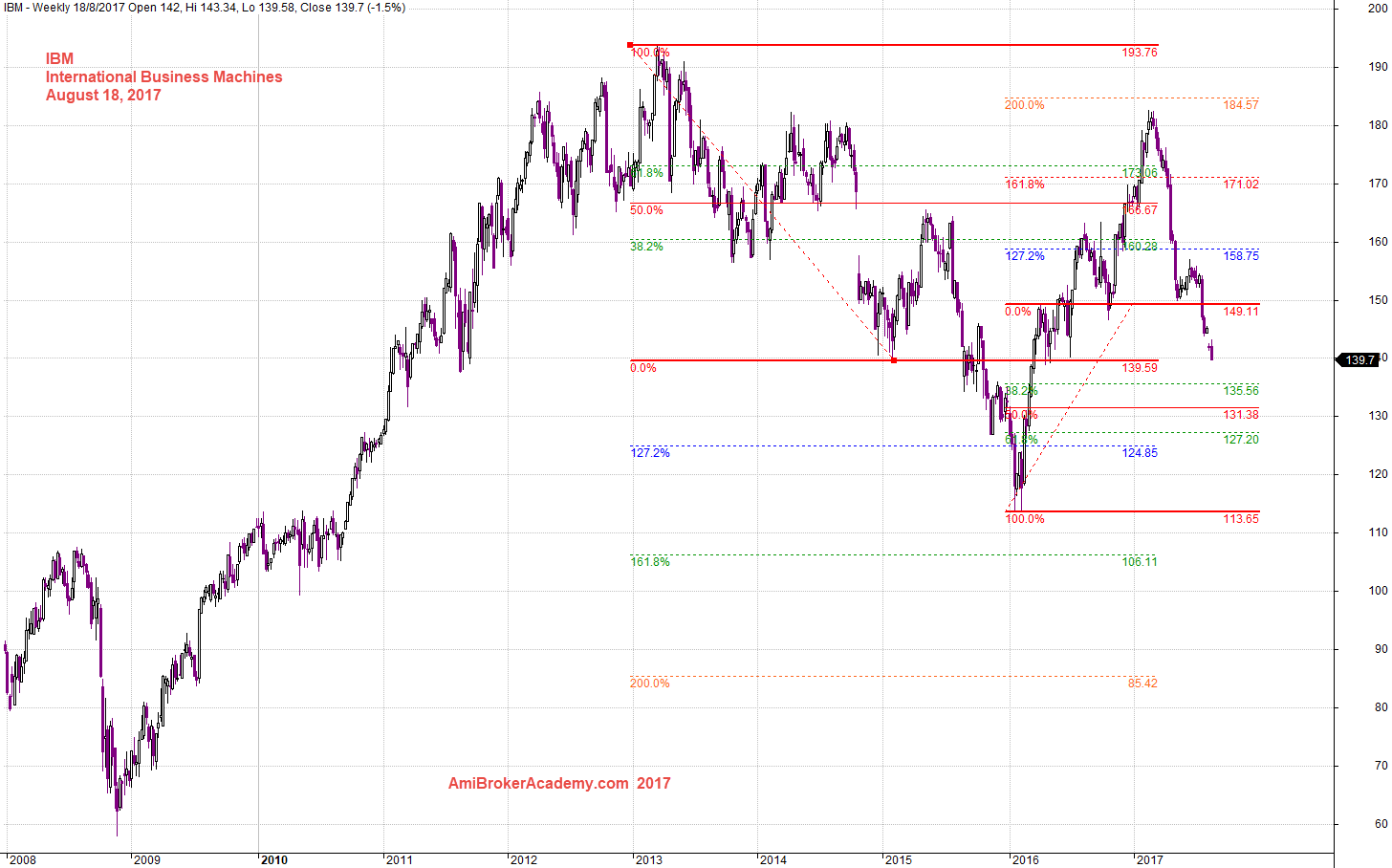The height and width of the screenshot is (868, 1392).
Task: Select the red anchor handle on the 139.59 line
Action: click(893, 360)
